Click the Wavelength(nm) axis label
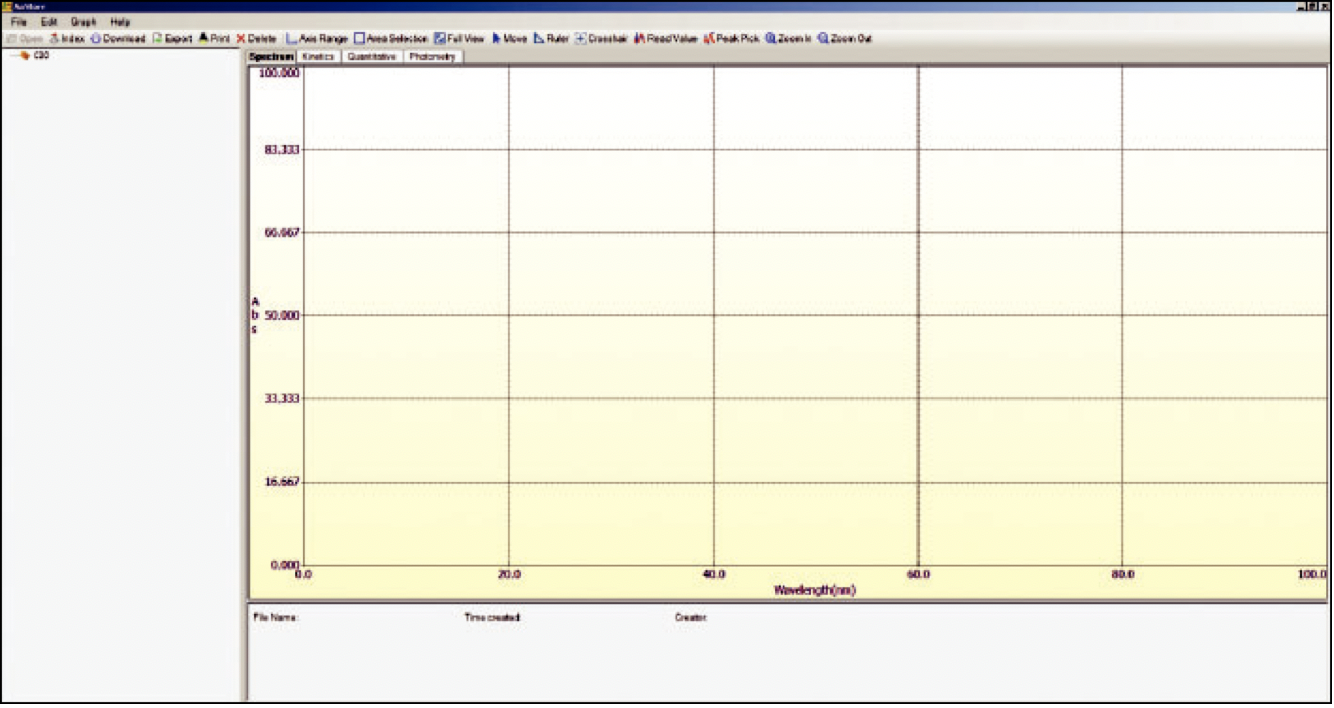This screenshot has height=708, width=1334. [x=815, y=590]
